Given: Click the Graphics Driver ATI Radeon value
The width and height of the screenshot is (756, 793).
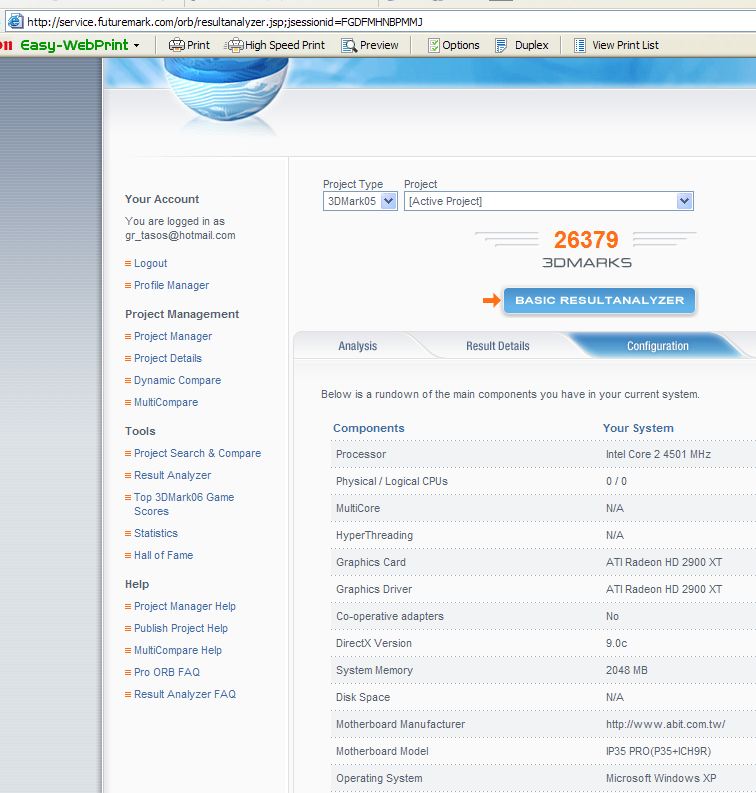Looking at the screenshot, I should point(664,589).
